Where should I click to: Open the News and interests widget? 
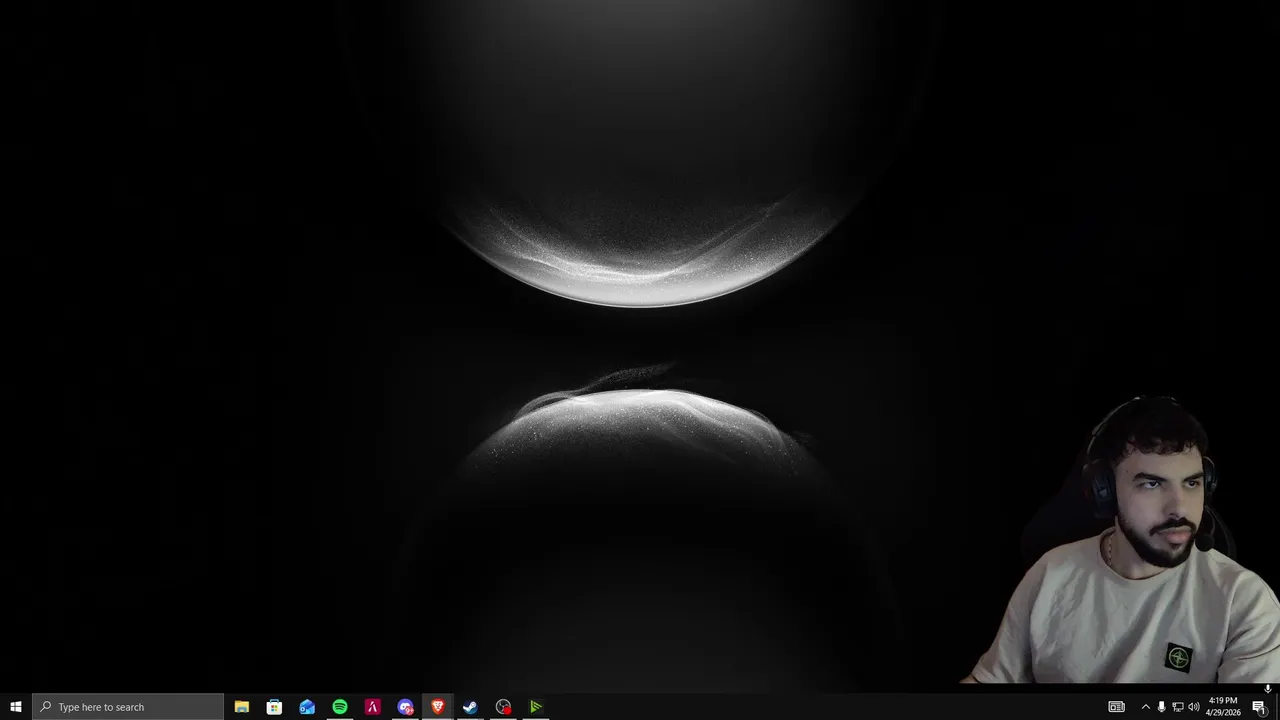click(1117, 707)
